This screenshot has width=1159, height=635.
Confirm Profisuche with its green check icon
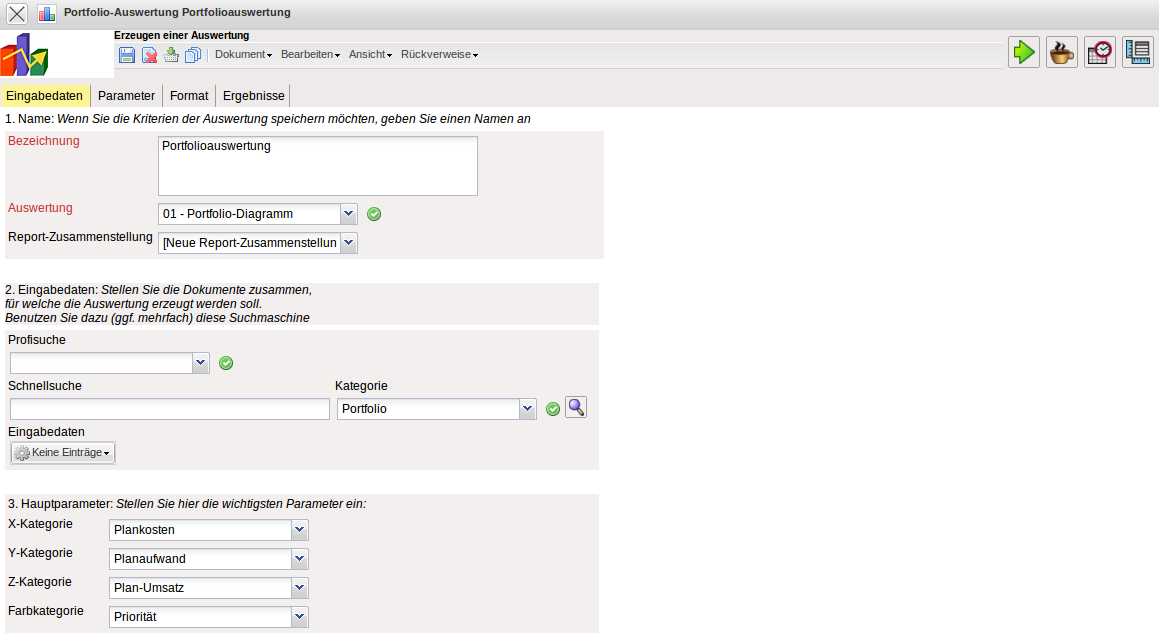point(226,363)
